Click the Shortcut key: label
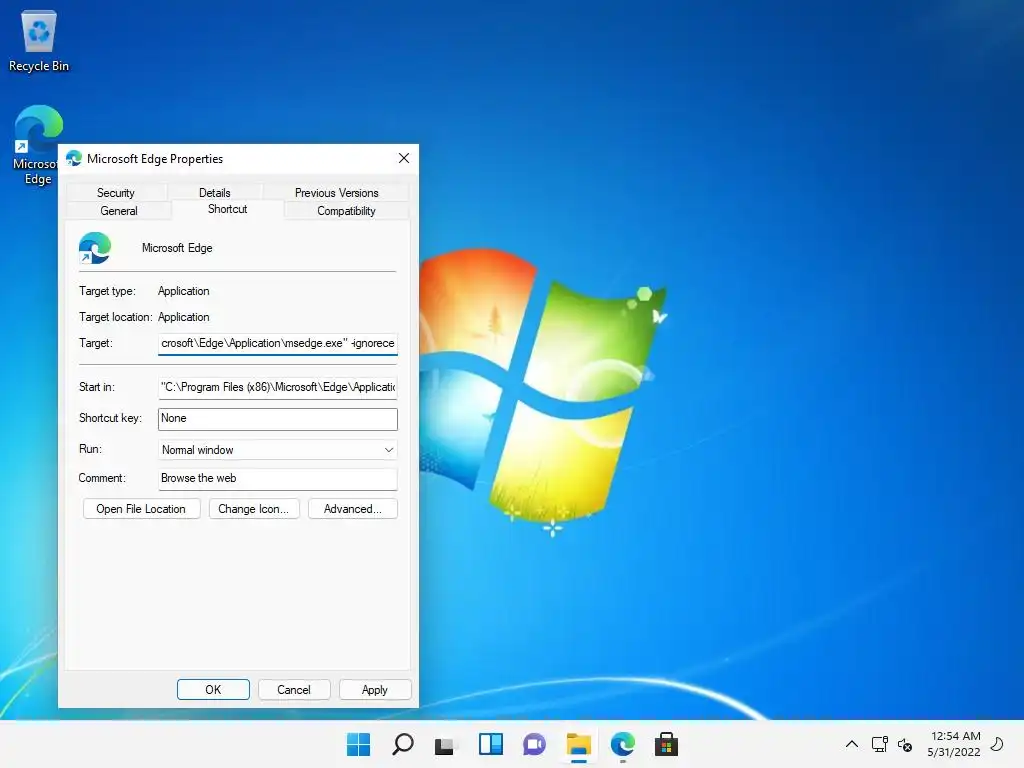Screen dimensions: 1024x768 tap(110, 418)
